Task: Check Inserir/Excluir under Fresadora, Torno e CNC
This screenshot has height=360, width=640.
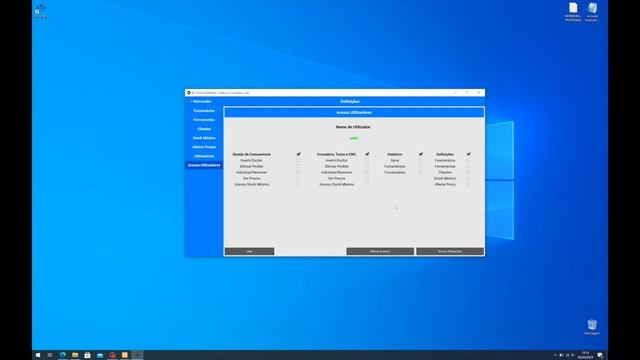Action: [367, 160]
